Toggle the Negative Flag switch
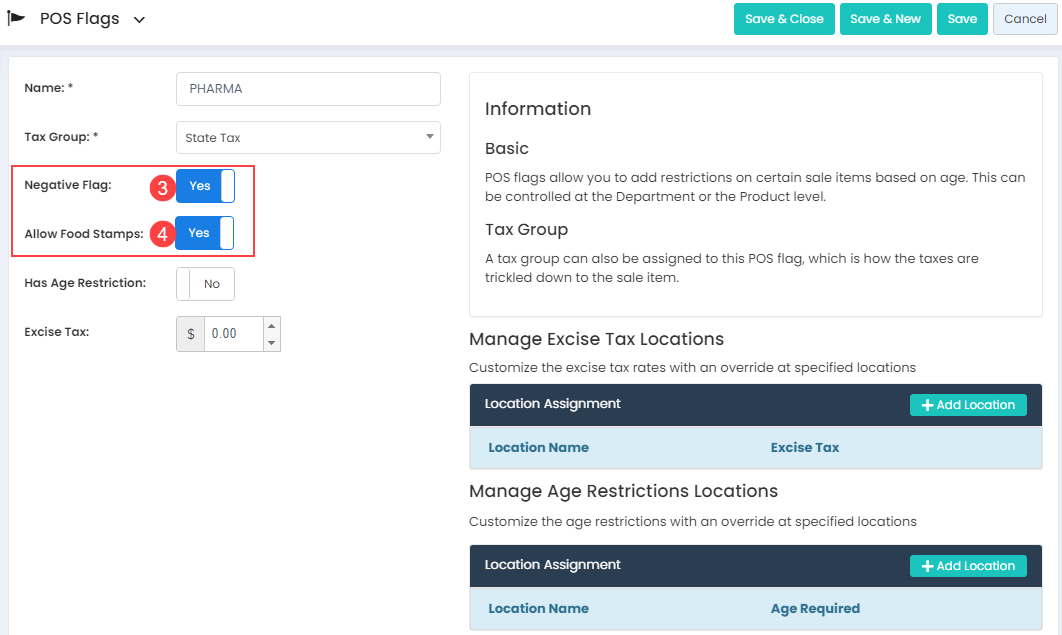 (x=205, y=186)
